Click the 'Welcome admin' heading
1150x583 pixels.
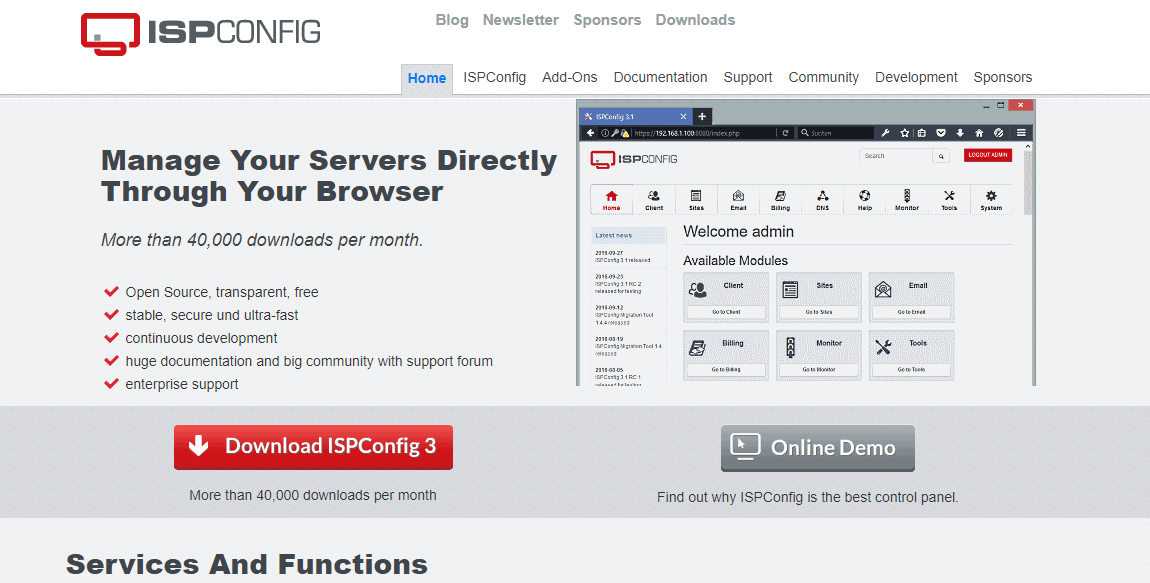tap(739, 232)
